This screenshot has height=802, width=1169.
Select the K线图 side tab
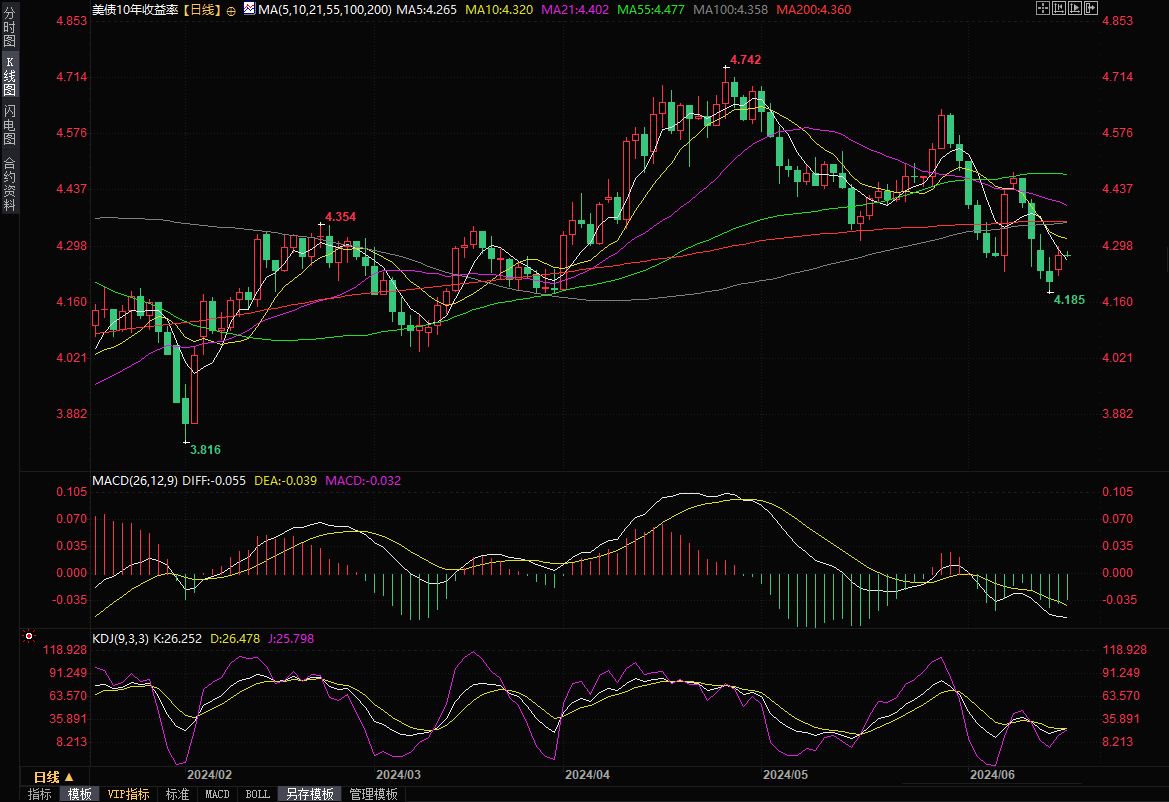10,76
